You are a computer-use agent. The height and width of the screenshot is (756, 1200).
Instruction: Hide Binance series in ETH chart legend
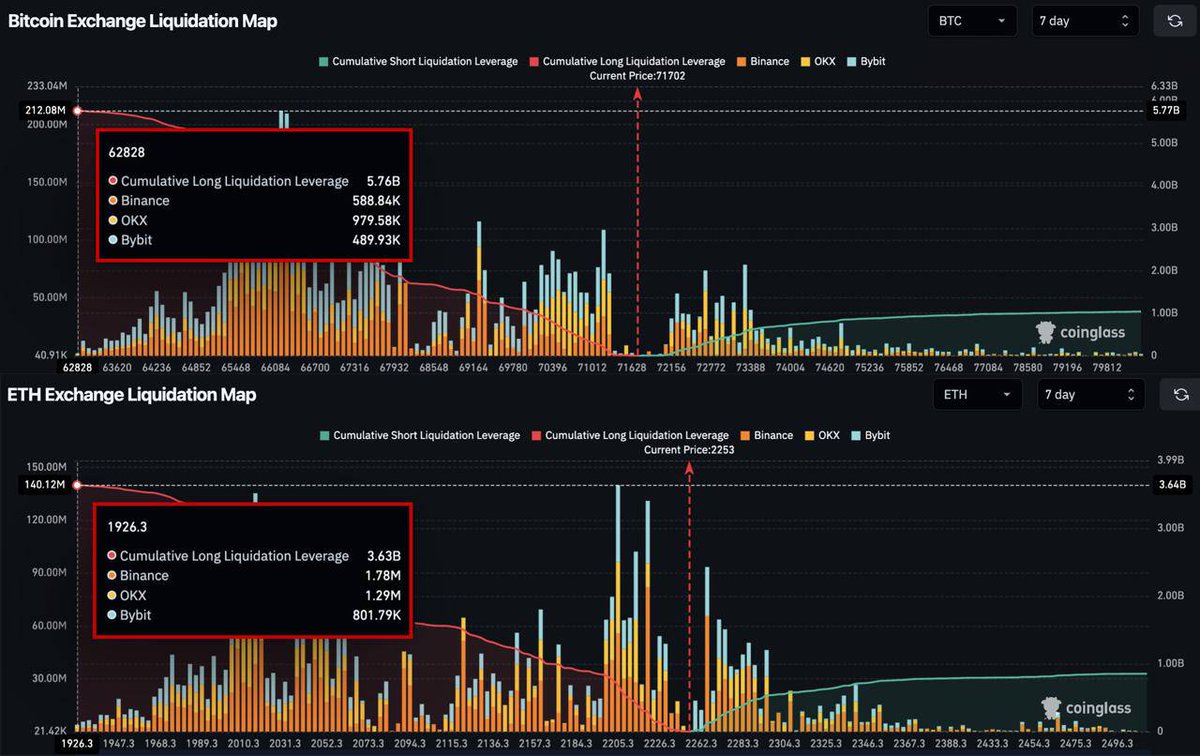(765, 435)
